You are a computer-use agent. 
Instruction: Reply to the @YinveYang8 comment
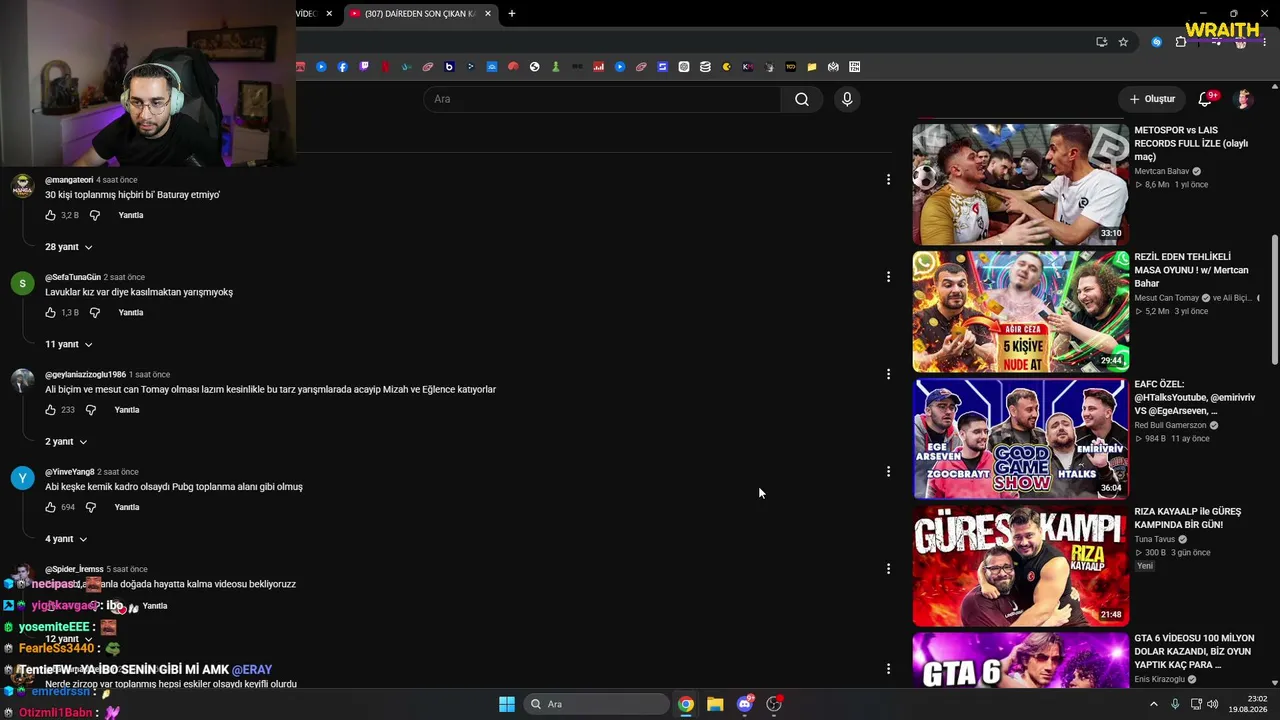(x=126, y=507)
